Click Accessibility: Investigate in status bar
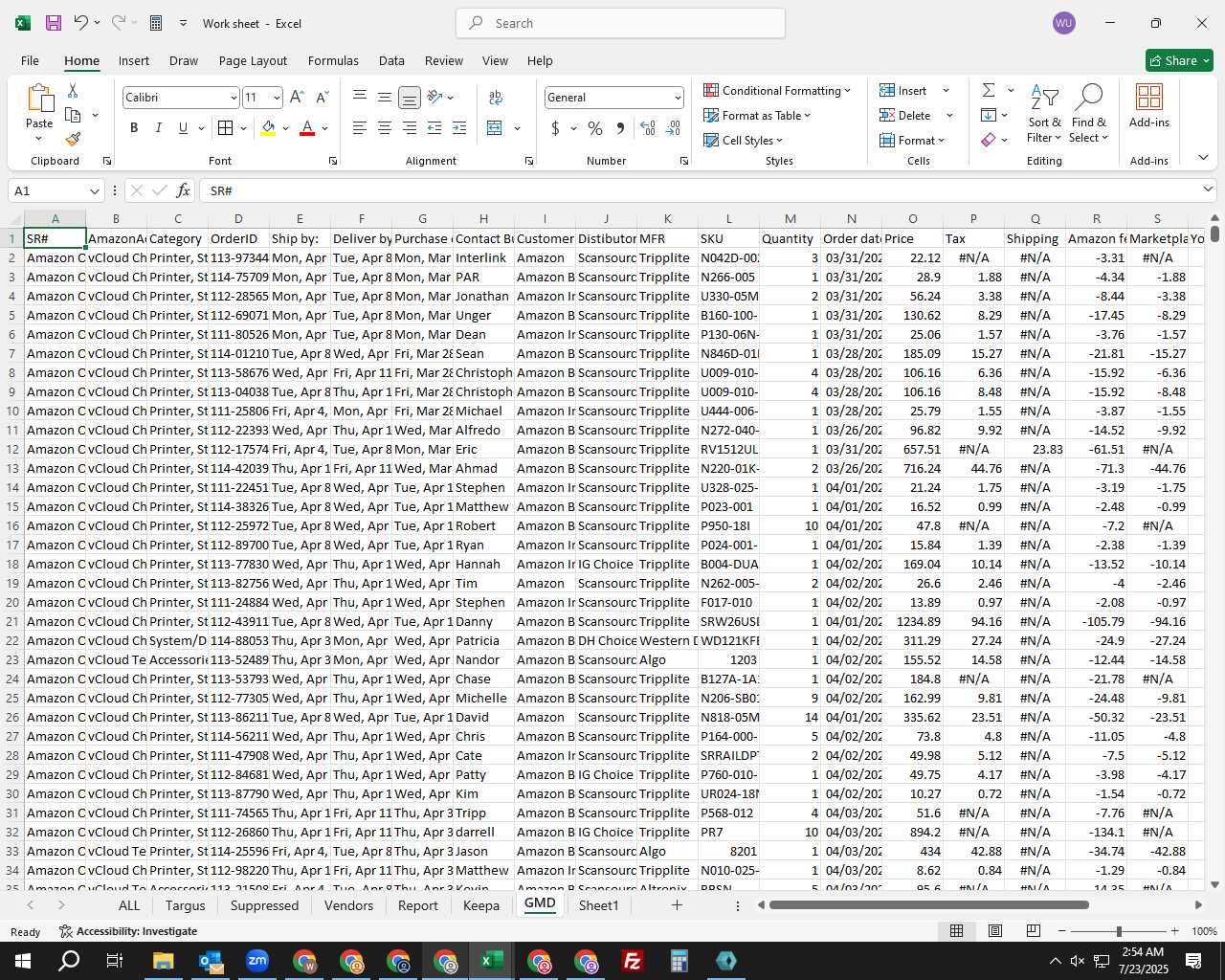 pos(128,931)
